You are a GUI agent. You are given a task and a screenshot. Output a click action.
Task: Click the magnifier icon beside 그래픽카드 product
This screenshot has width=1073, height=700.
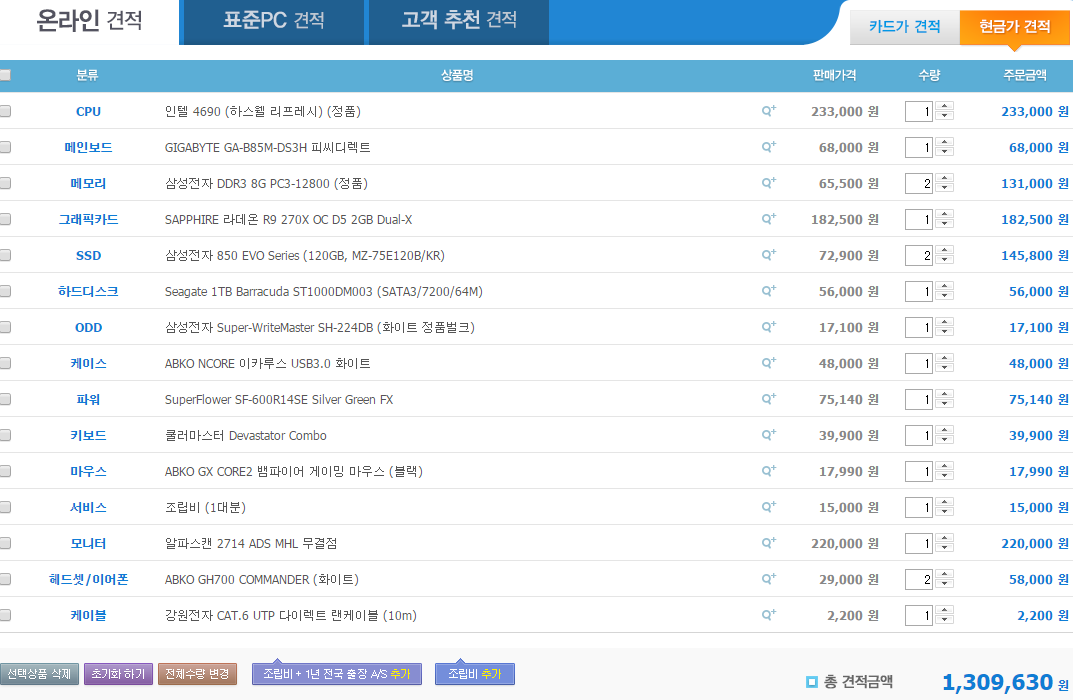pyautogui.click(x=768, y=219)
